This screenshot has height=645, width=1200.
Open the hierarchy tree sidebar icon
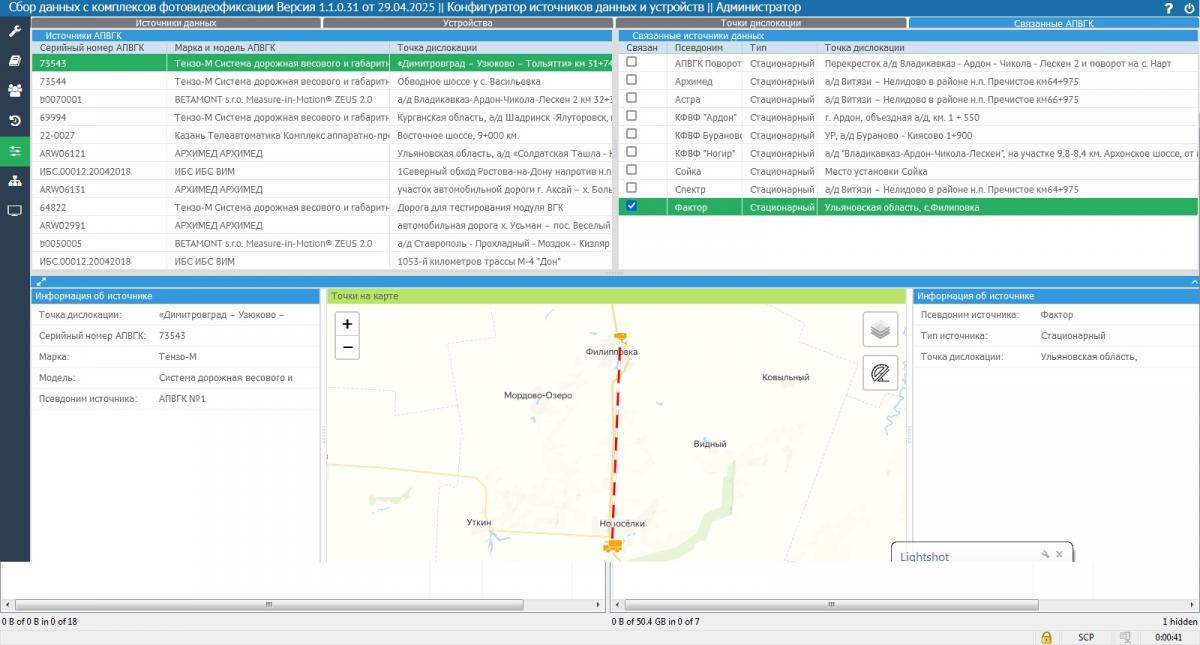pyautogui.click(x=14, y=181)
